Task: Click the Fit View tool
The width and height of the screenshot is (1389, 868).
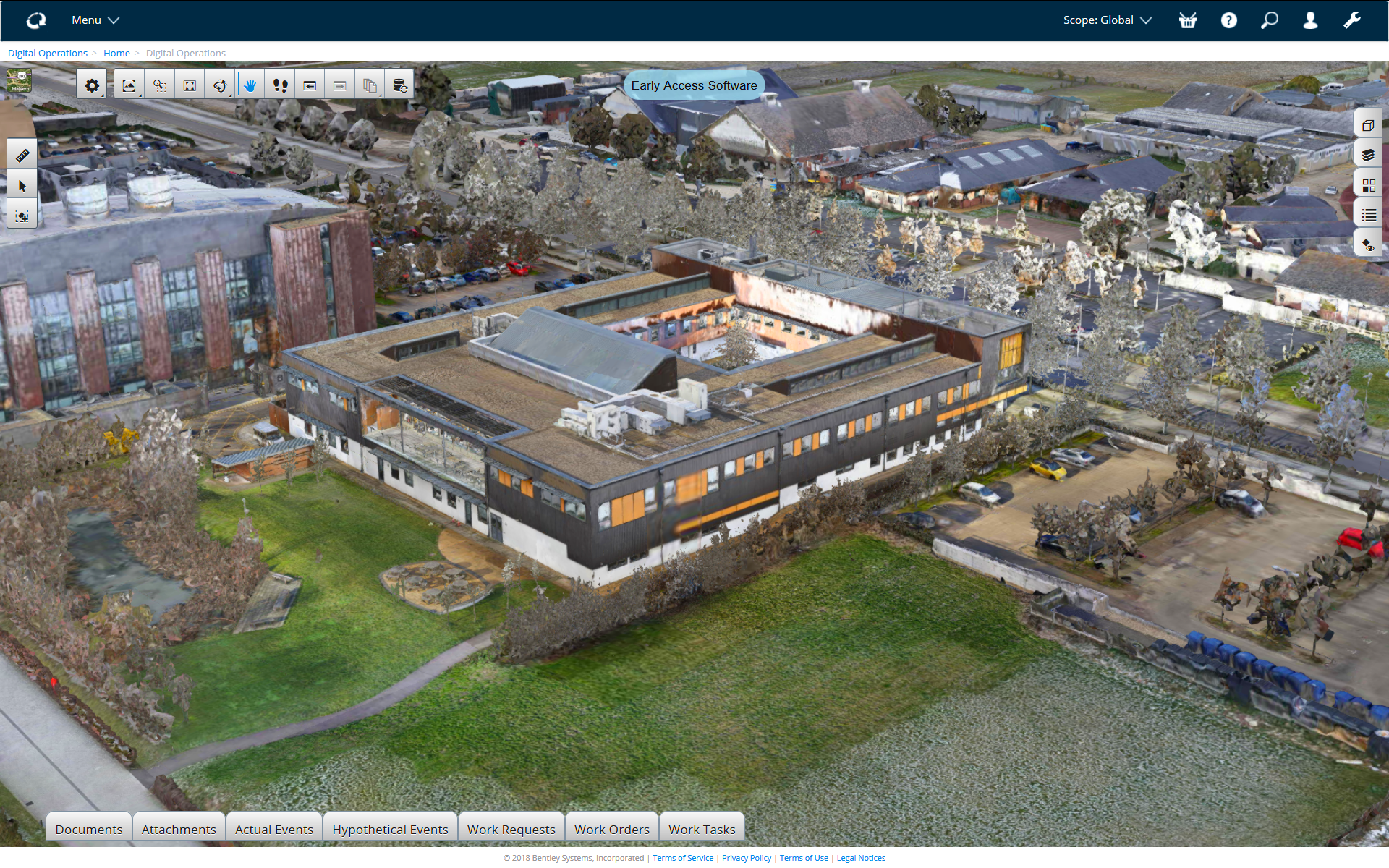Action: (x=190, y=85)
